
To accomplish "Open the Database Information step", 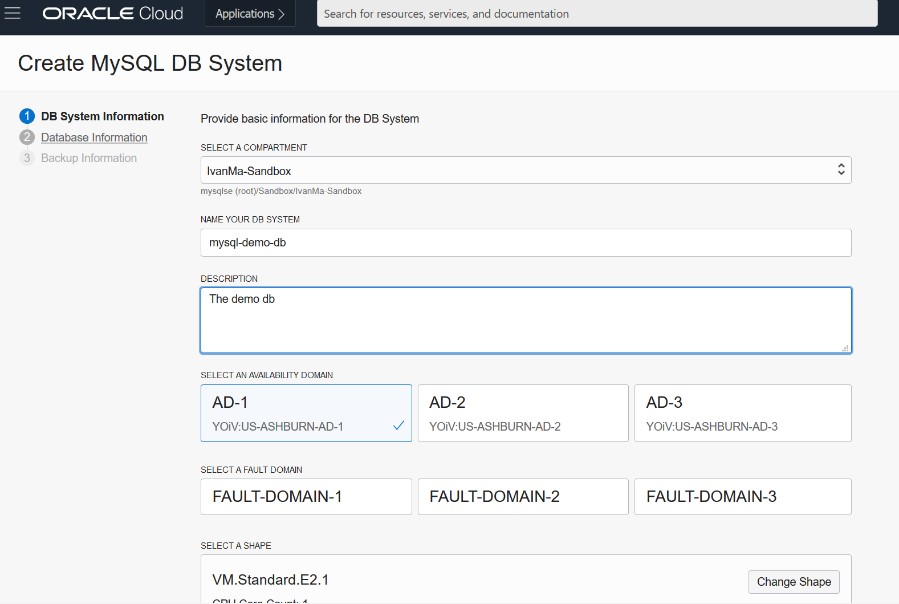I will tap(94, 138).
